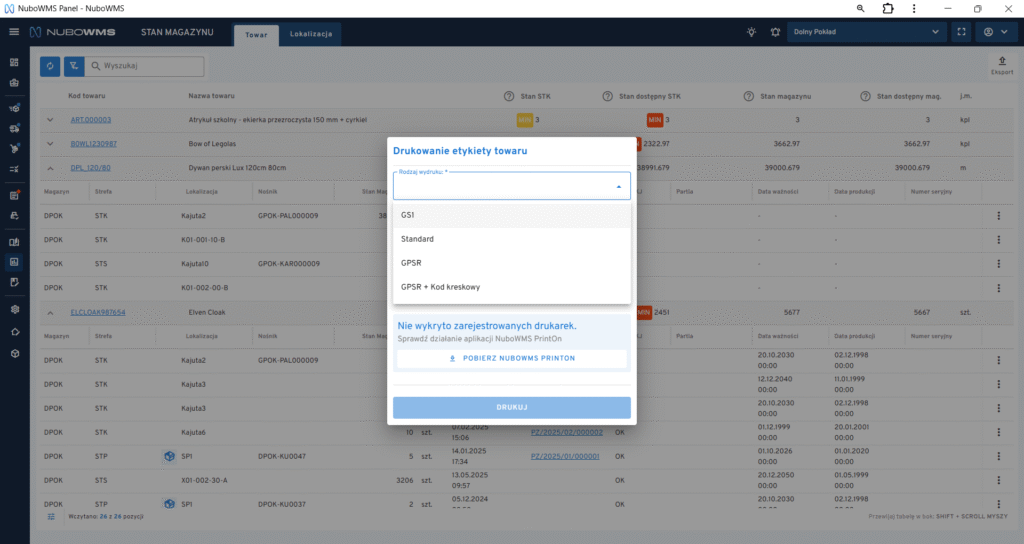Open the user account dropdown

point(994,32)
